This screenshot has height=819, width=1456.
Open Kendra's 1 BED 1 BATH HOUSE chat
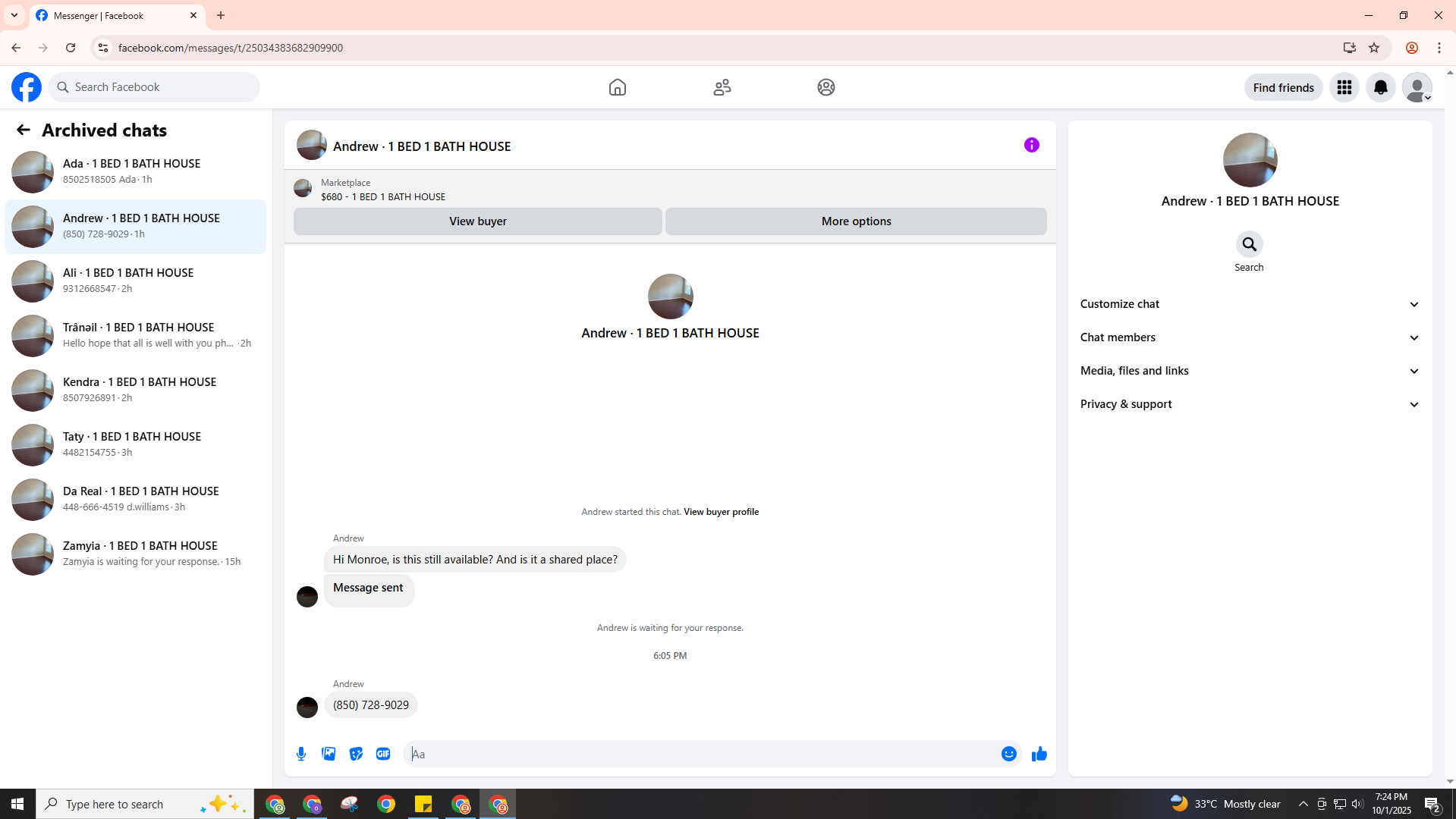coord(136,390)
